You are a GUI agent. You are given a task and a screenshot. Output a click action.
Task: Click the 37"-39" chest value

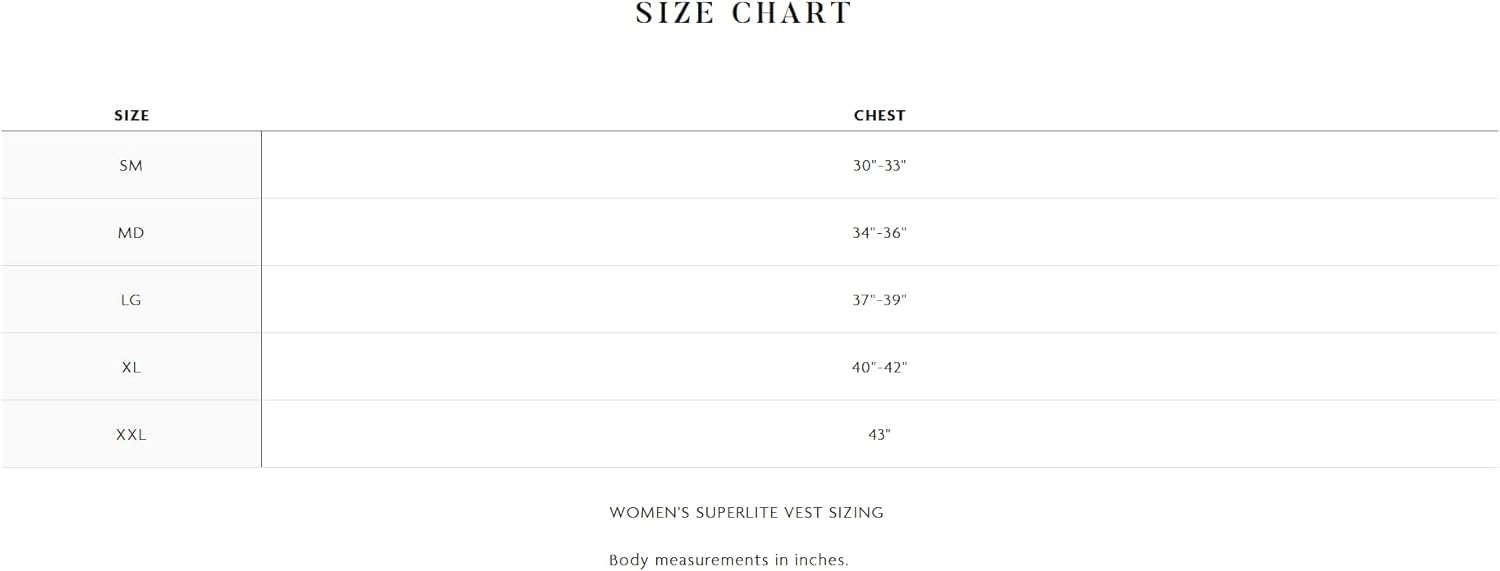pos(879,300)
